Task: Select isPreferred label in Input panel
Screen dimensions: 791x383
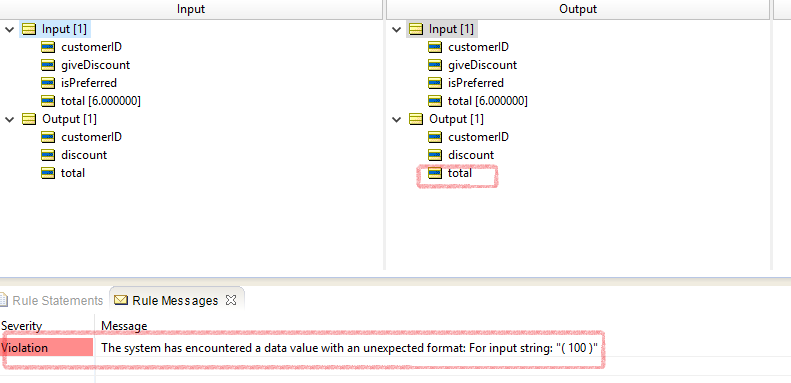Action: click(89, 83)
